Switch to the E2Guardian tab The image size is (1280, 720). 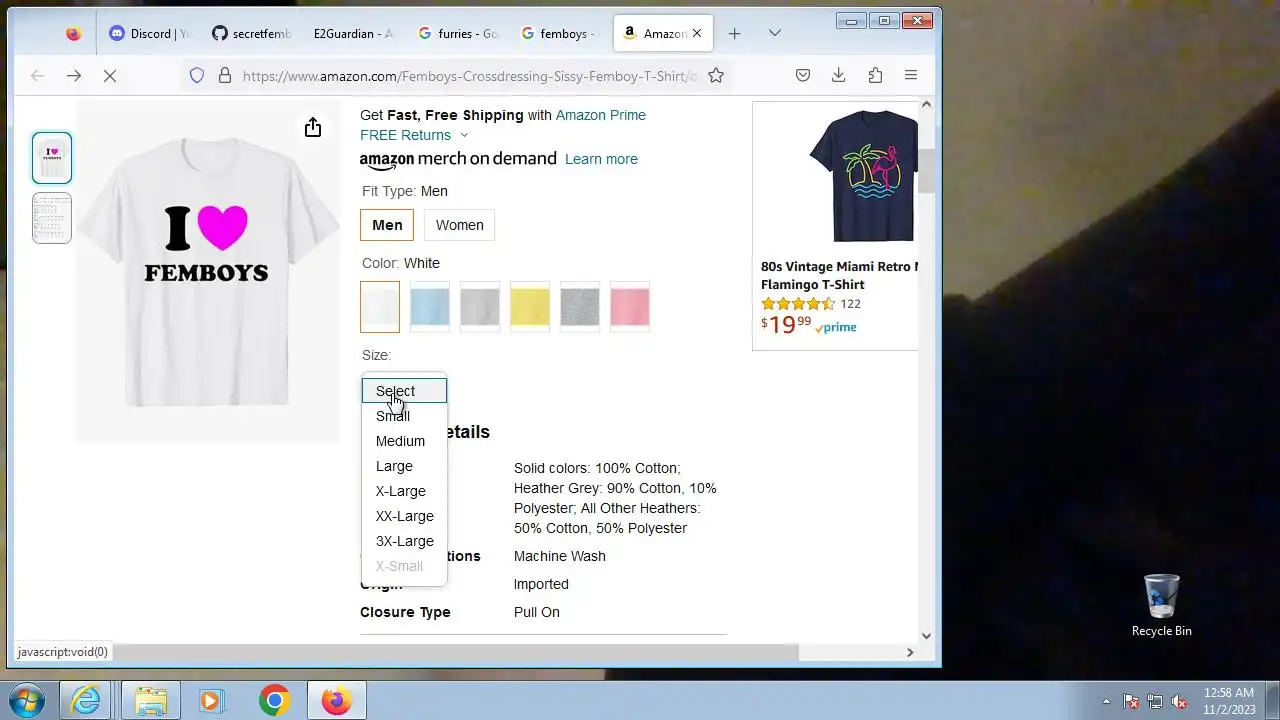[x=354, y=33]
